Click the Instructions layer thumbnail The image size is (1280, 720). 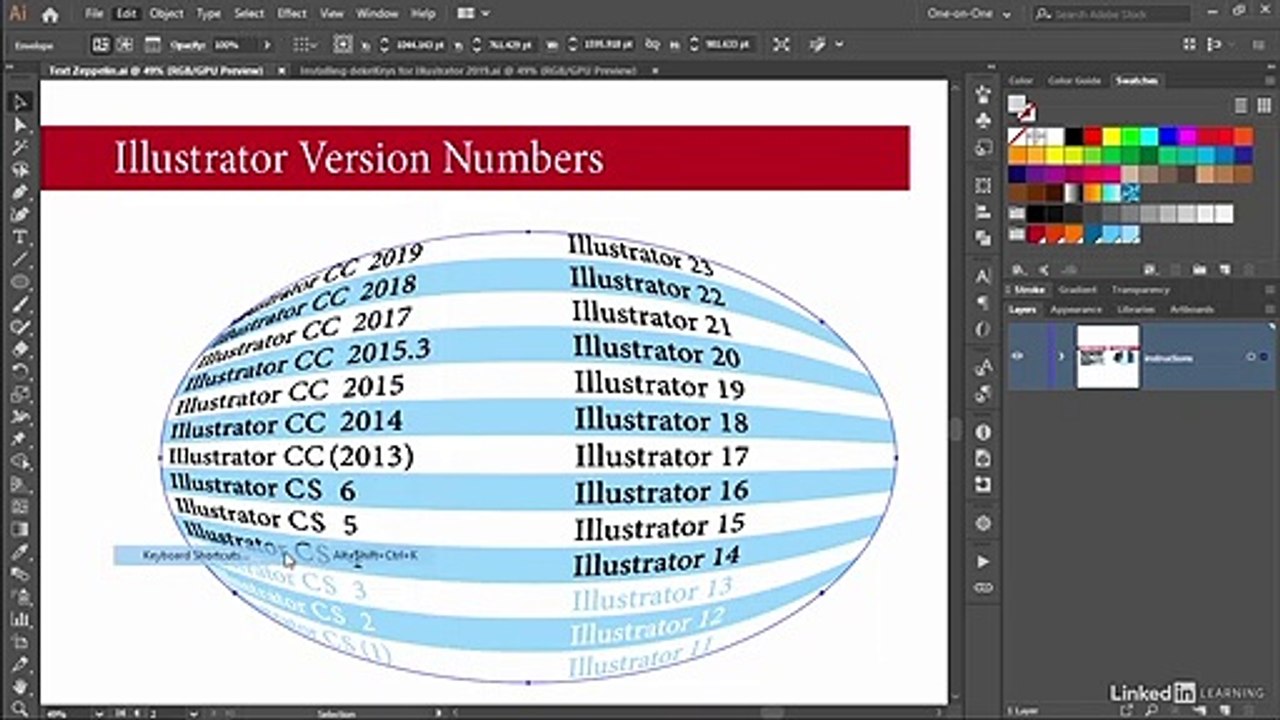(x=1107, y=356)
